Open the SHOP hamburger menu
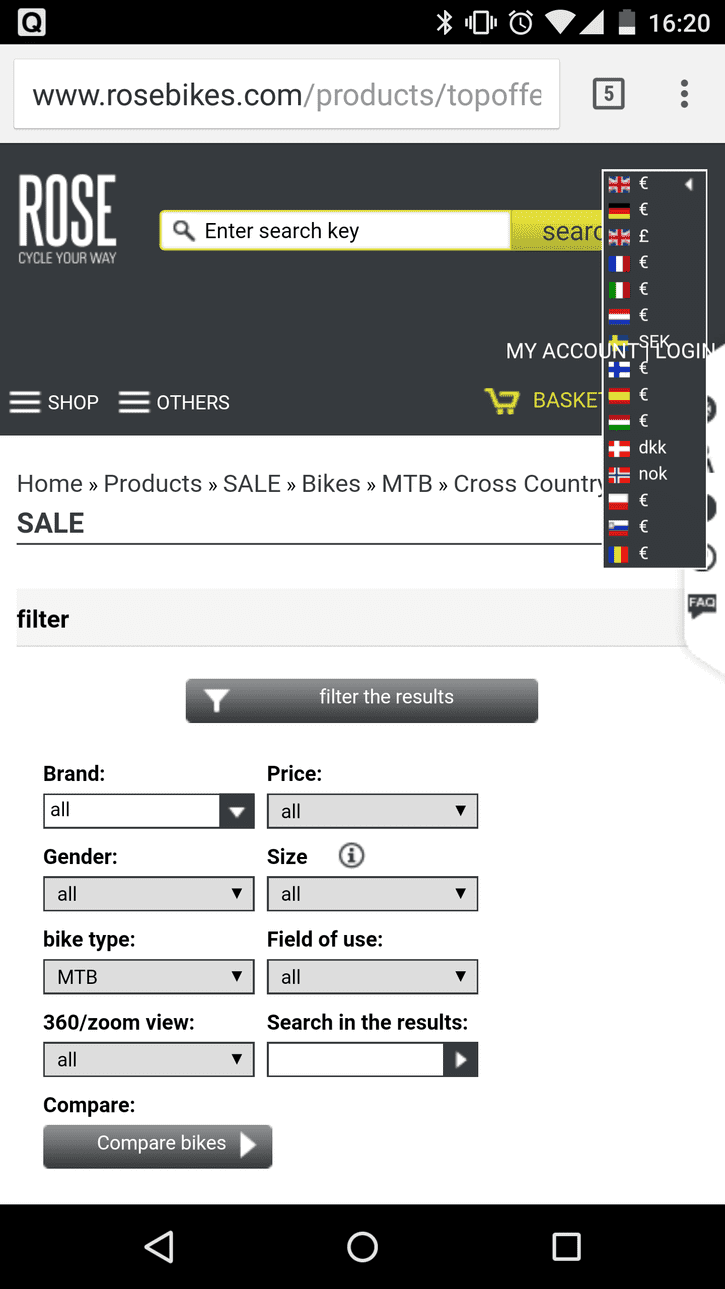Image resolution: width=725 pixels, height=1289 pixels. point(54,402)
